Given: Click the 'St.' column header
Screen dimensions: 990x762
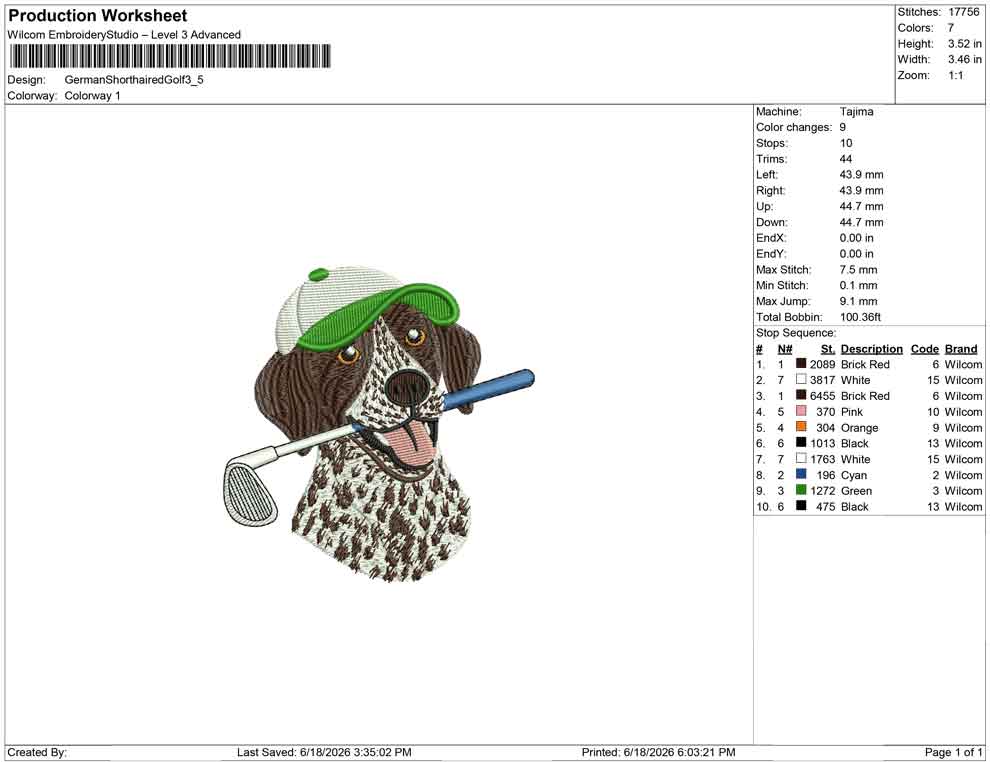Looking at the screenshot, I should tap(828, 348).
